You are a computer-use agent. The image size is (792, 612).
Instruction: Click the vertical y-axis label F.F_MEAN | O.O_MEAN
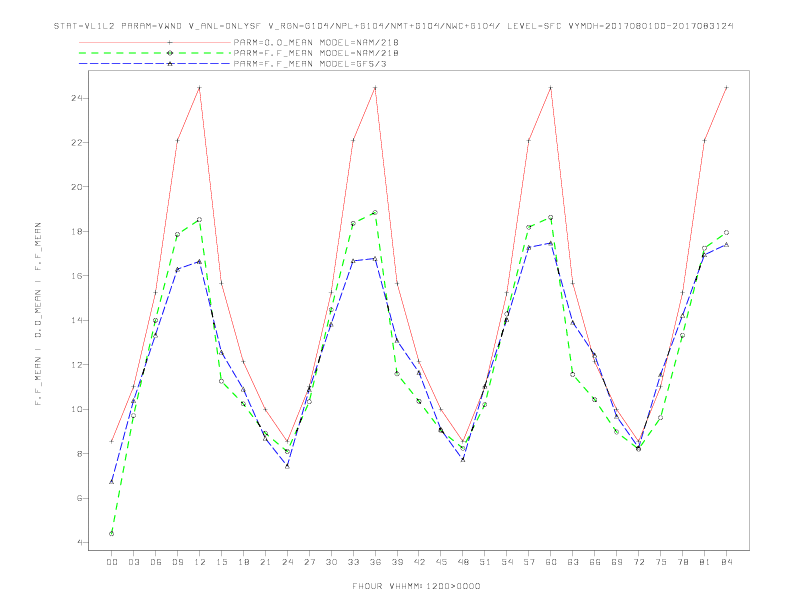click(x=38, y=314)
